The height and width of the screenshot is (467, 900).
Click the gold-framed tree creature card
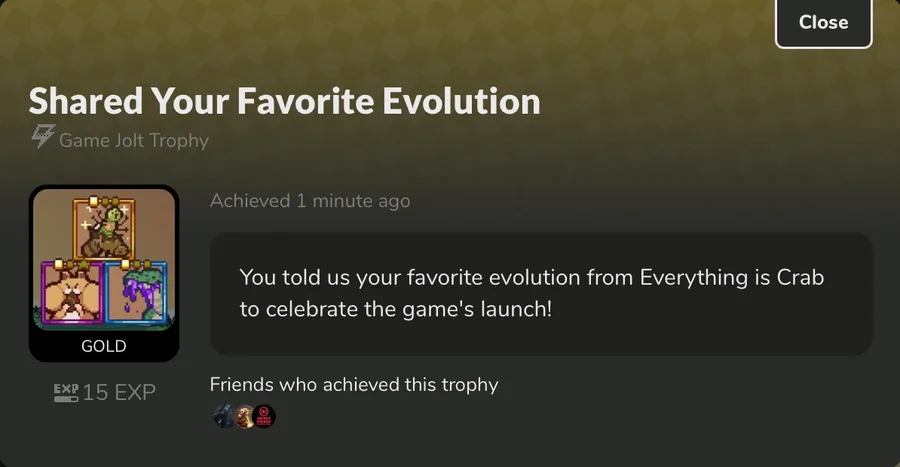pos(104,228)
